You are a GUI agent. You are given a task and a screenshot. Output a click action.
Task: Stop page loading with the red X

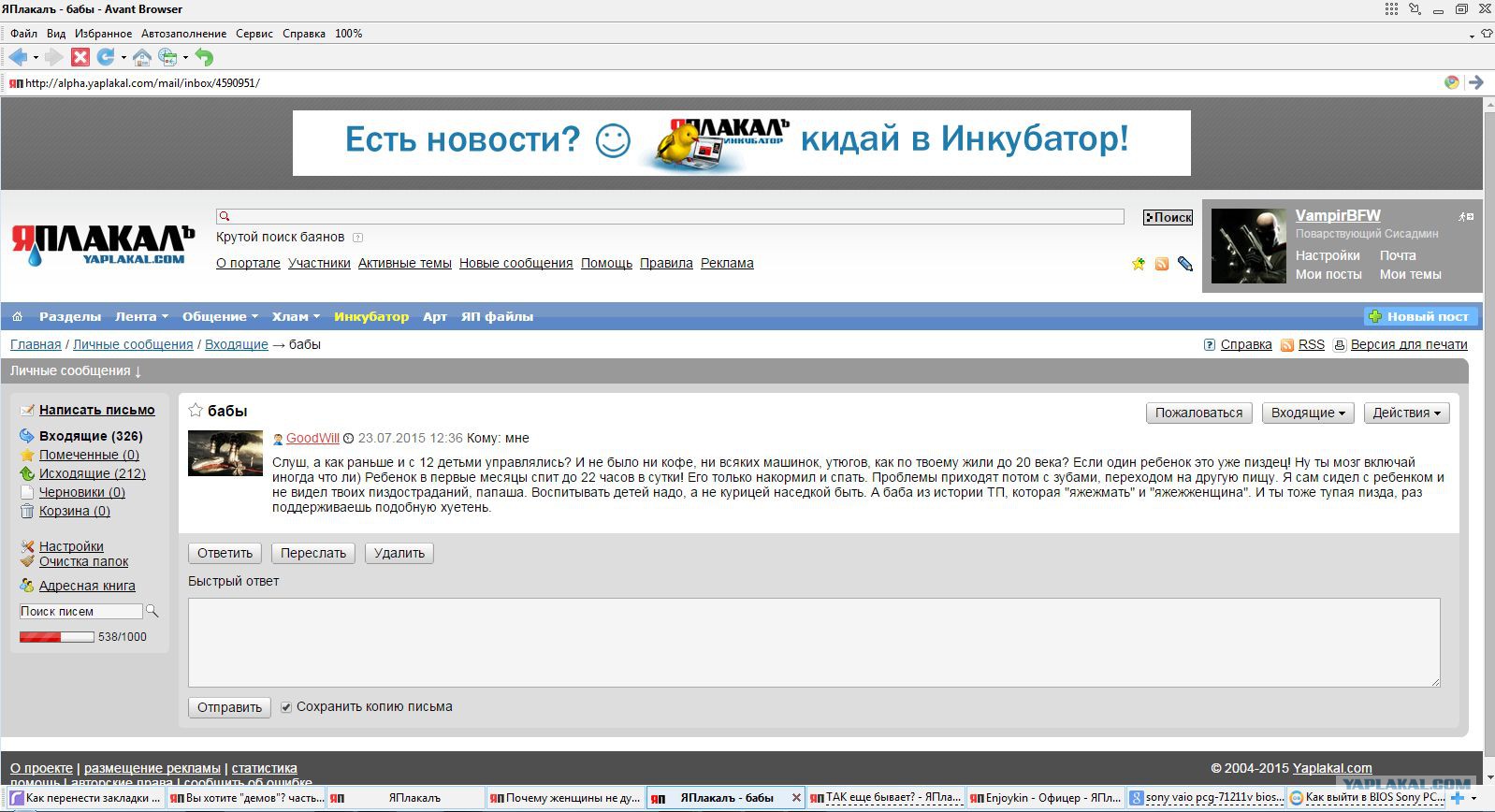80,57
